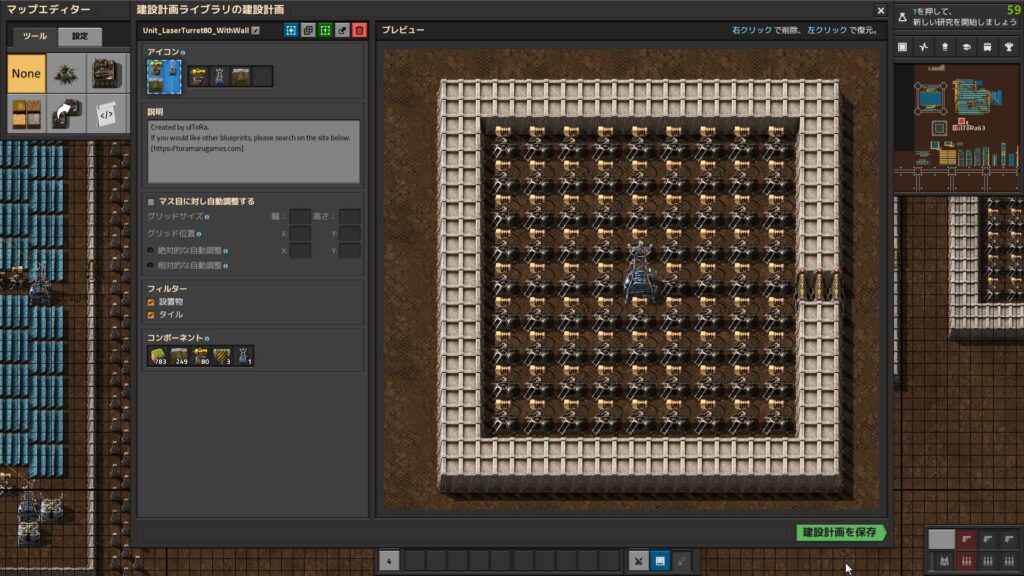The width and height of the screenshot is (1024, 576).
Task: Click the red-highlighted gun slot in weapon panel
Action: tap(967, 539)
